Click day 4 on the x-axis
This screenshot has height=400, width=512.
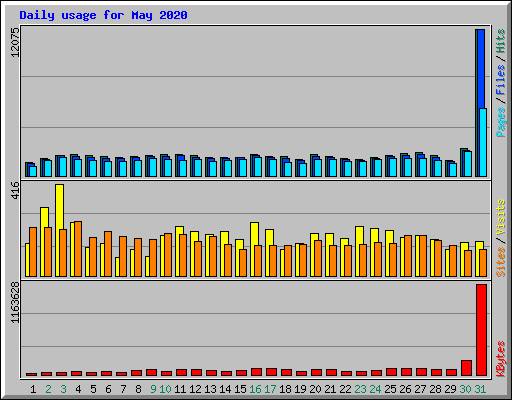click(x=78, y=389)
